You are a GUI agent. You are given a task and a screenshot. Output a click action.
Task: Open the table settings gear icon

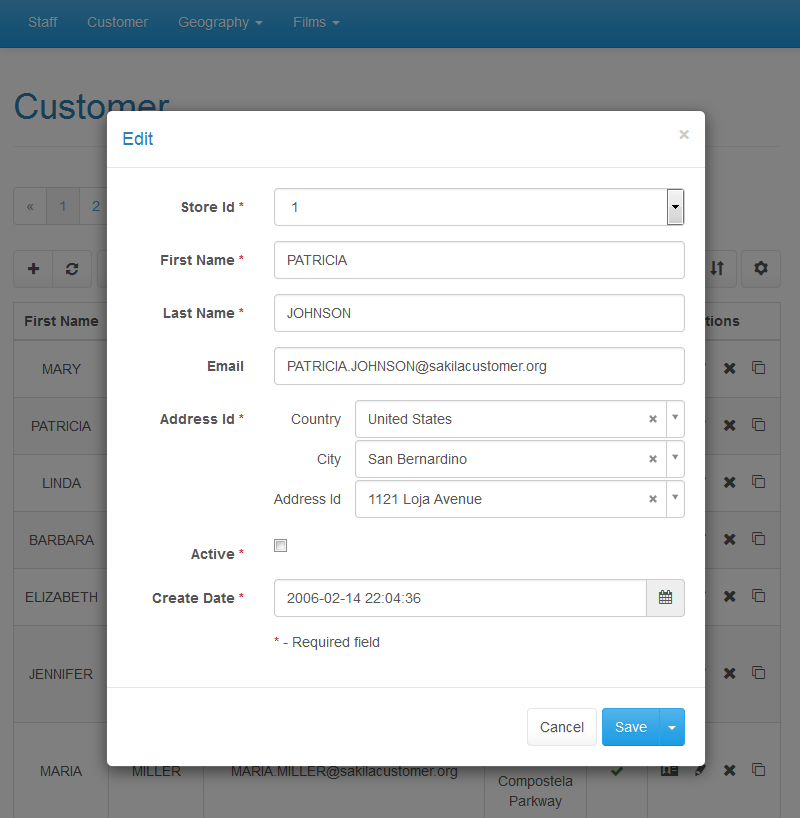pos(760,268)
